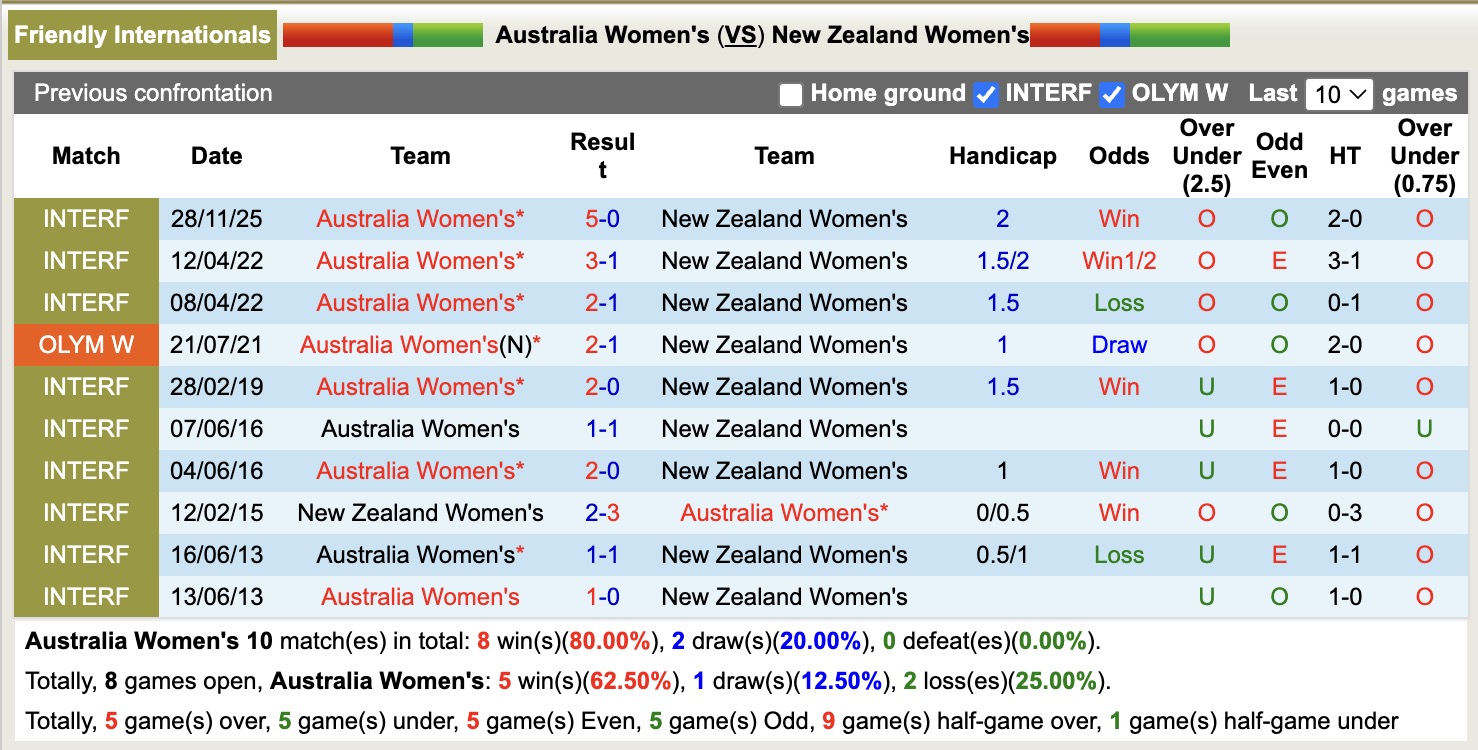This screenshot has width=1478, height=750.
Task: Click the New Zealand flag color bar icon
Action: (1130, 33)
